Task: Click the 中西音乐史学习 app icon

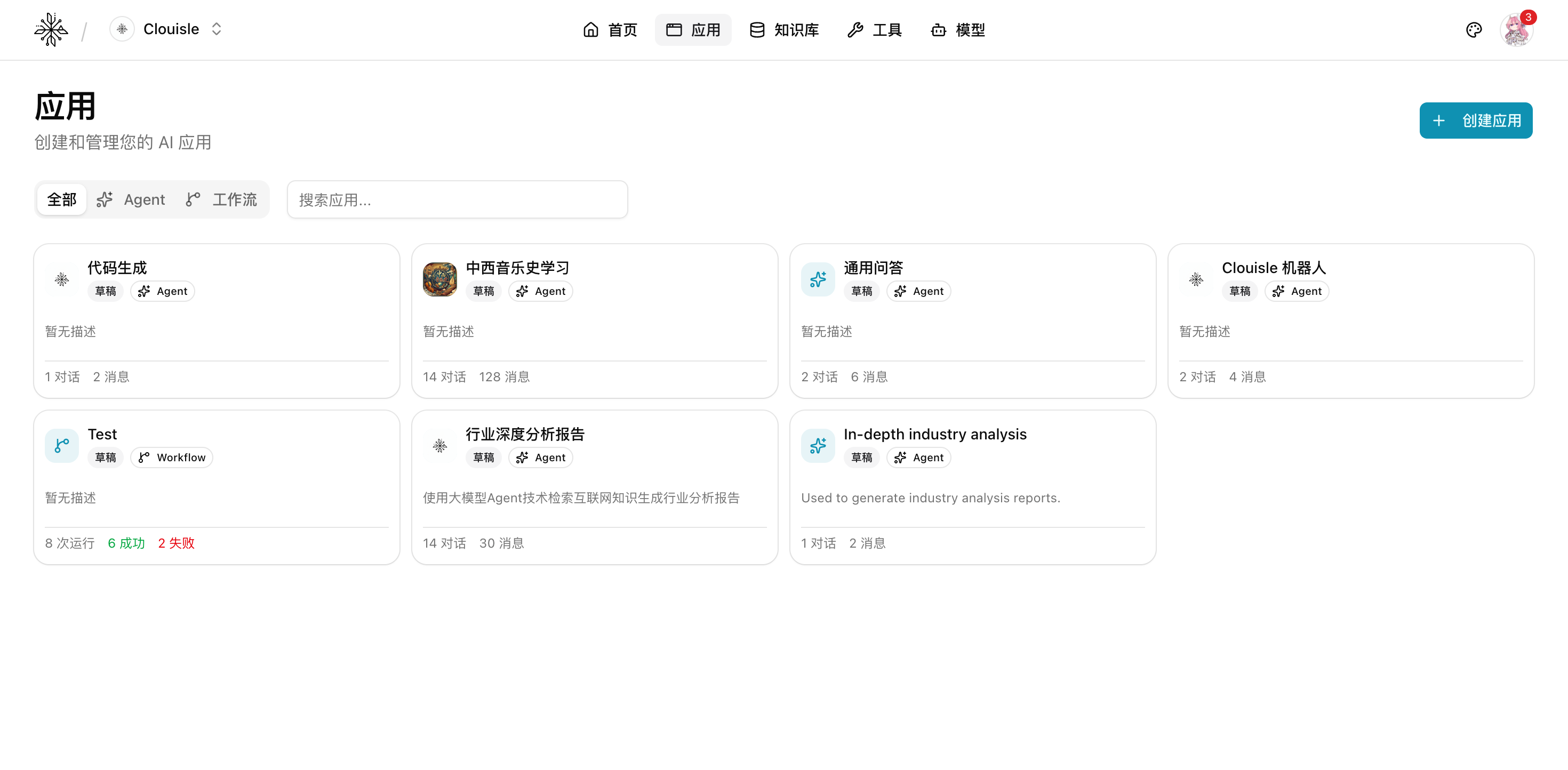Action: tap(439, 279)
